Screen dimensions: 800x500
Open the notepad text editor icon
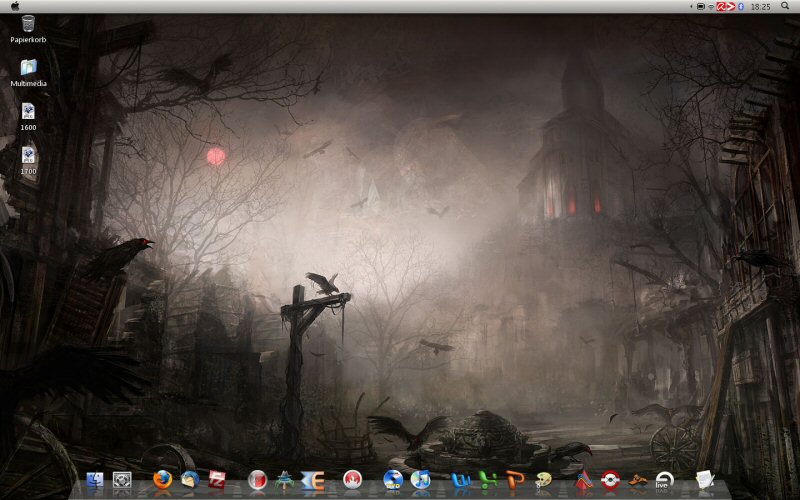705,480
